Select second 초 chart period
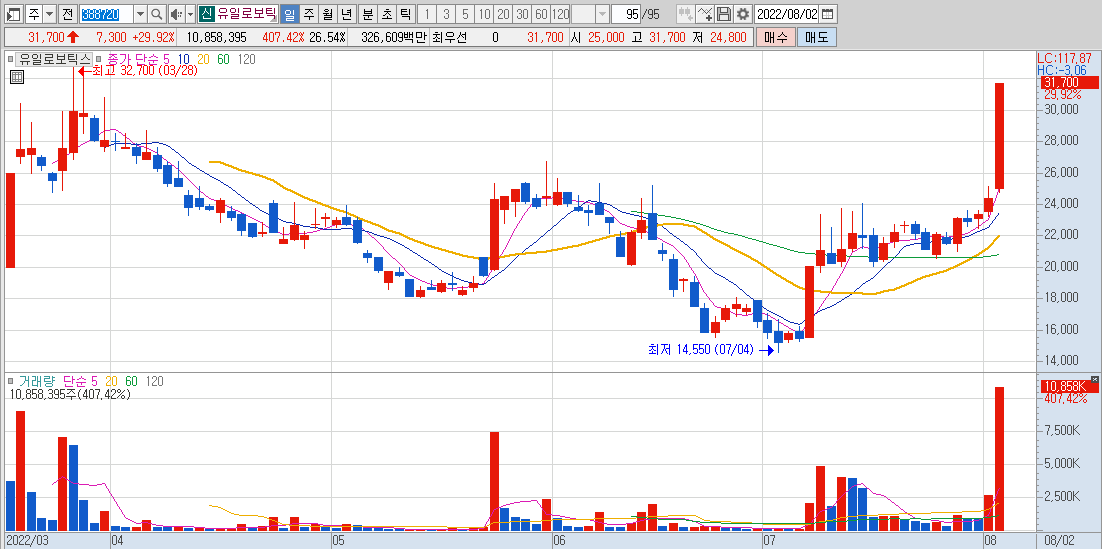 coord(386,14)
